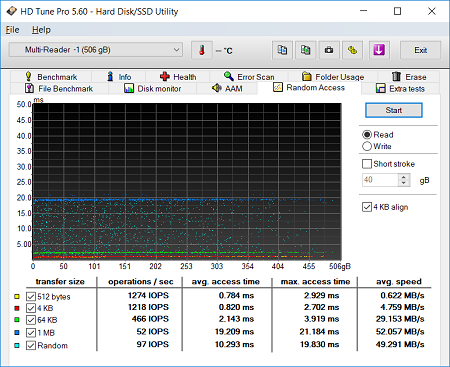The width and height of the screenshot is (450, 367).
Task: Click the Erase tab's trash can icon
Action: pos(396,76)
